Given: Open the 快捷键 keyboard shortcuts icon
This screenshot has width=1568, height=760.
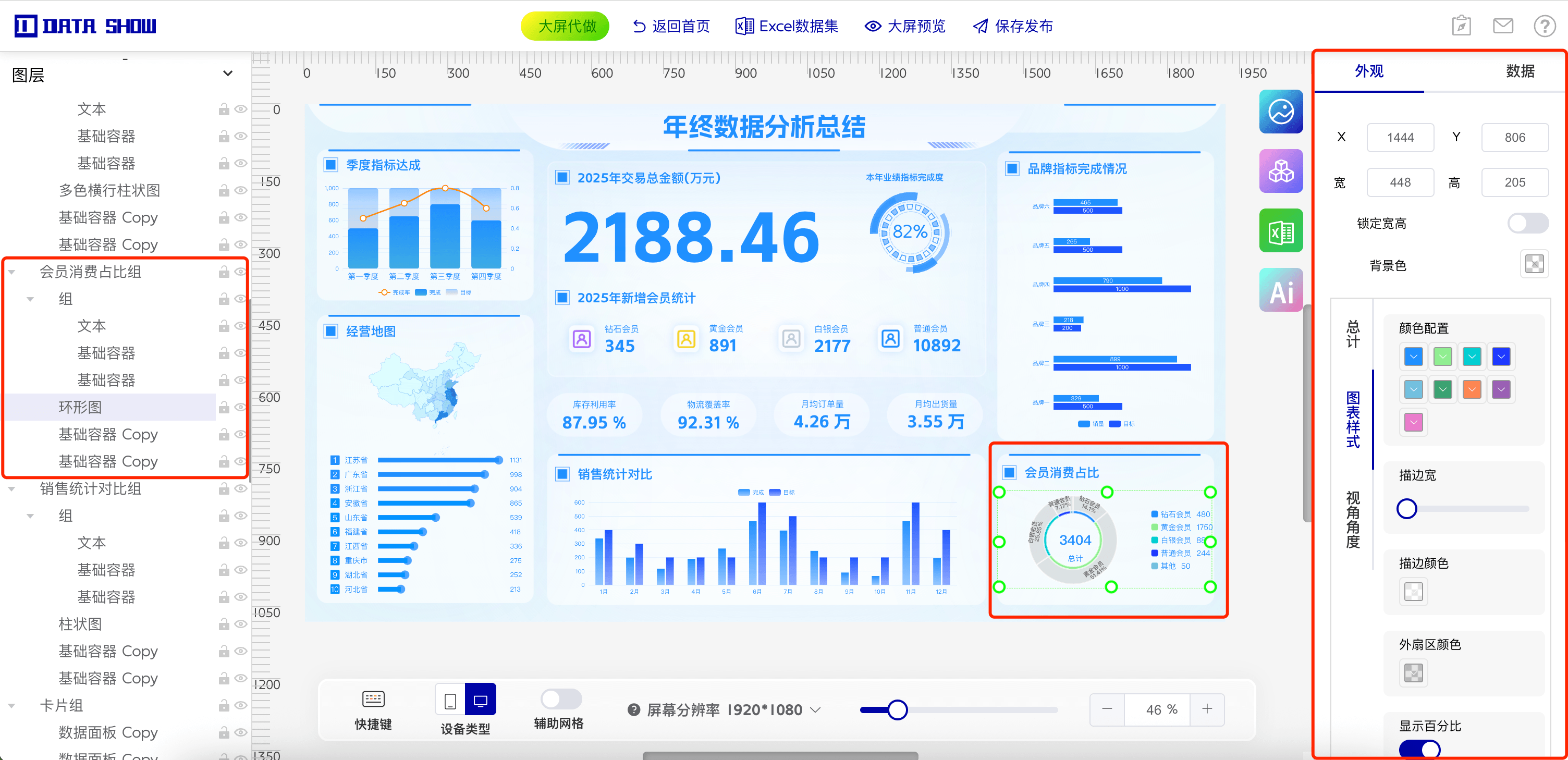Looking at the screenshot, I should coord(373,699).
